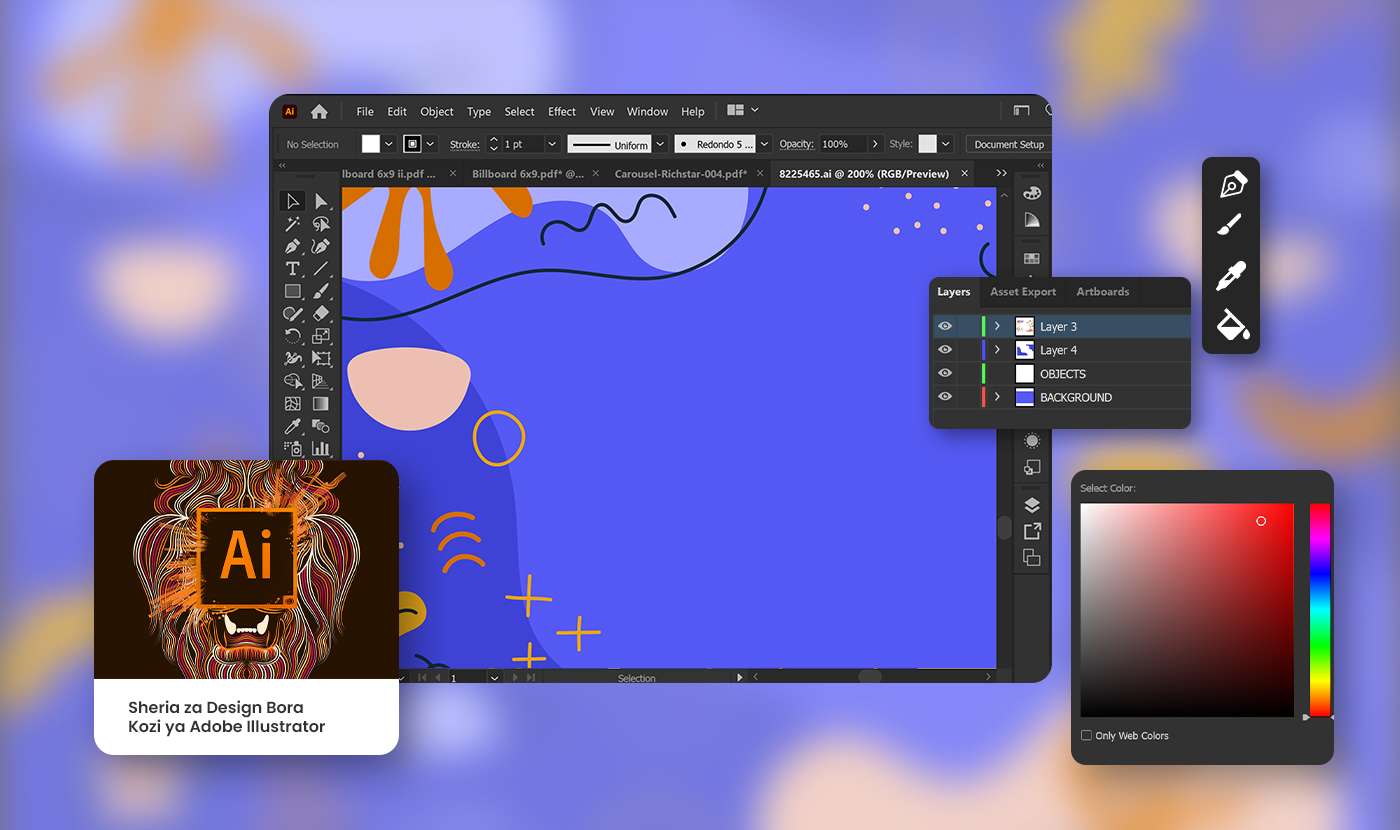Switch to Artboards panel tab
The height and width of the screenshot is (830, 1400).
1103,292
